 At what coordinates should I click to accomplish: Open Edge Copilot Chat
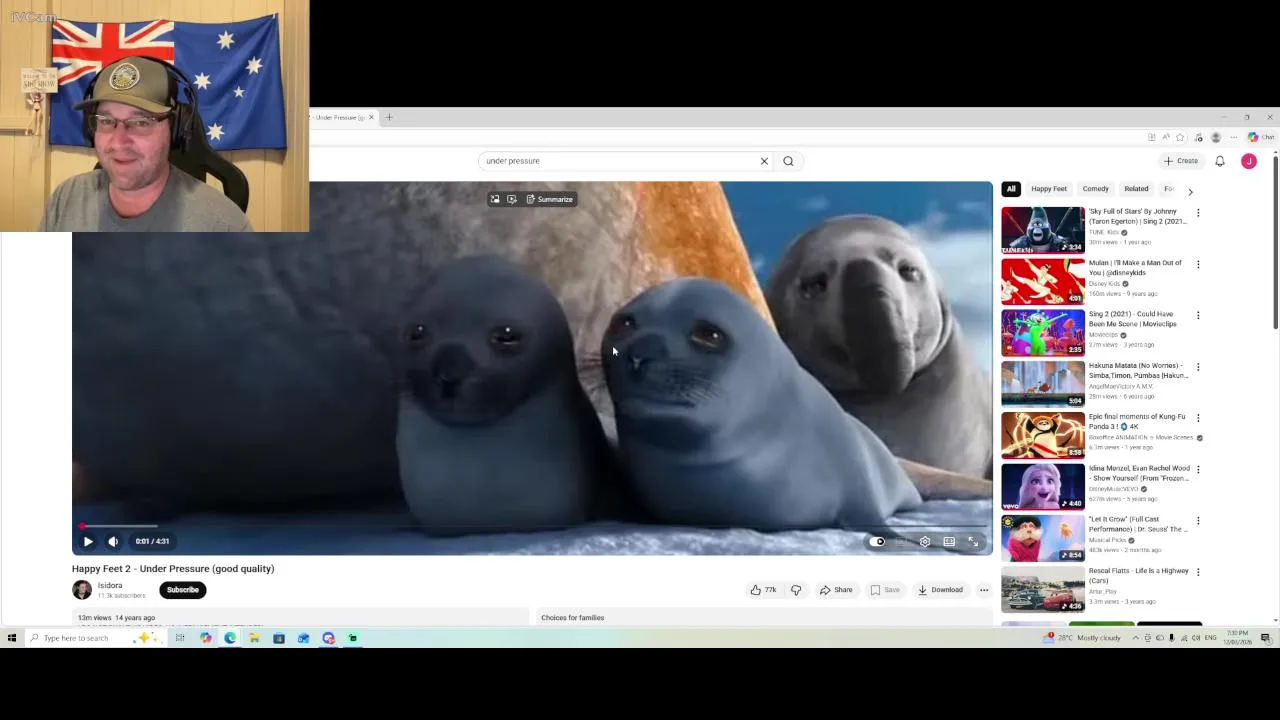tap(1260, 137)
